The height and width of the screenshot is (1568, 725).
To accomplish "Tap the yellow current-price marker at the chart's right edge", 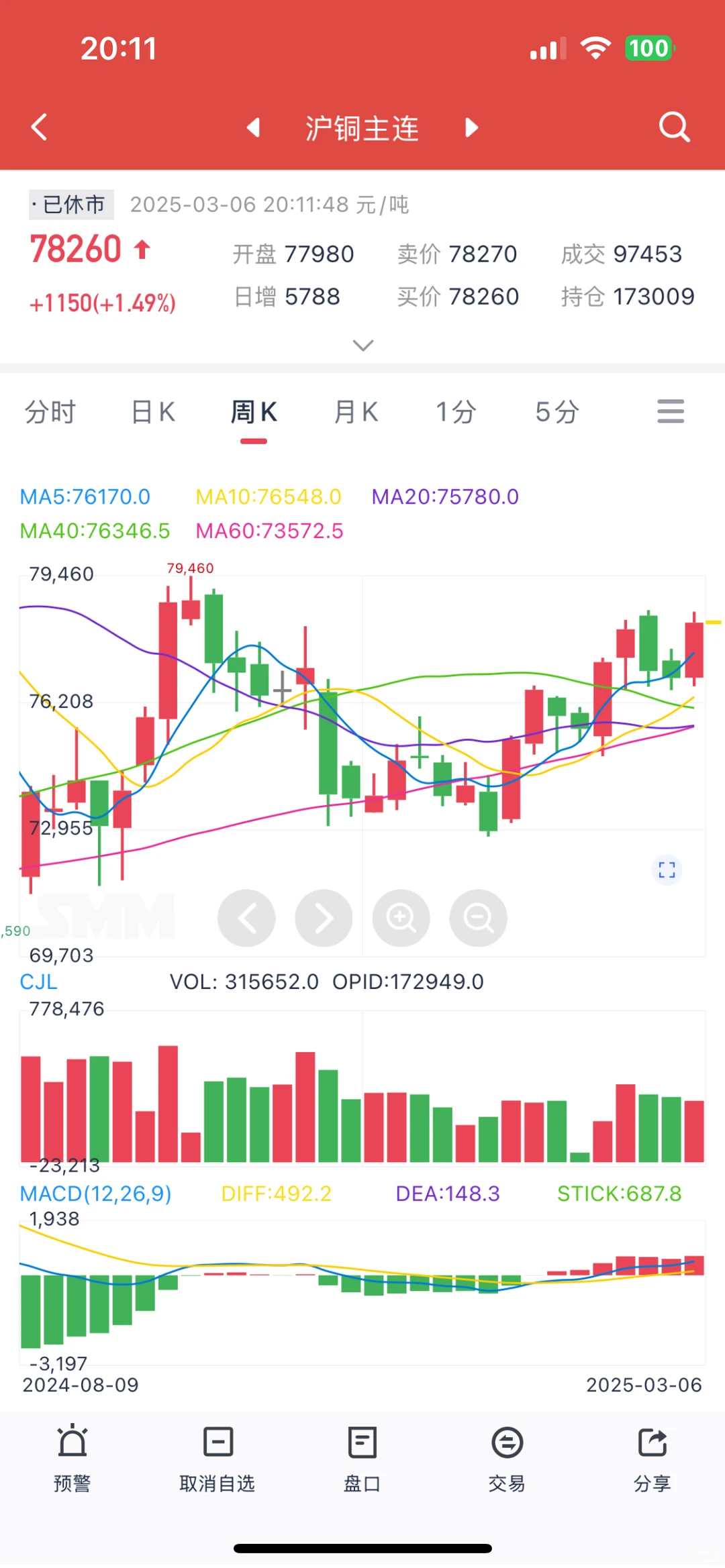I will point(713,623).
